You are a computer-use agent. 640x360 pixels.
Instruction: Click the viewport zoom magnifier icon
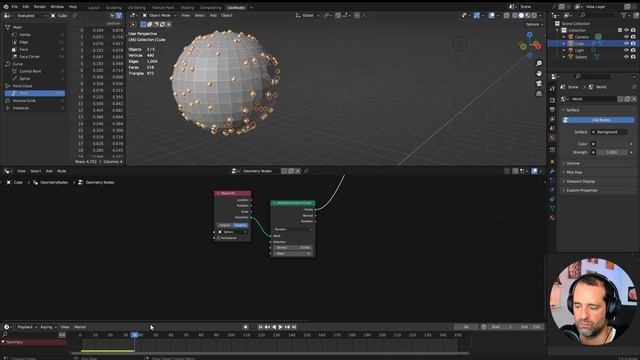(x=539, y=63)
